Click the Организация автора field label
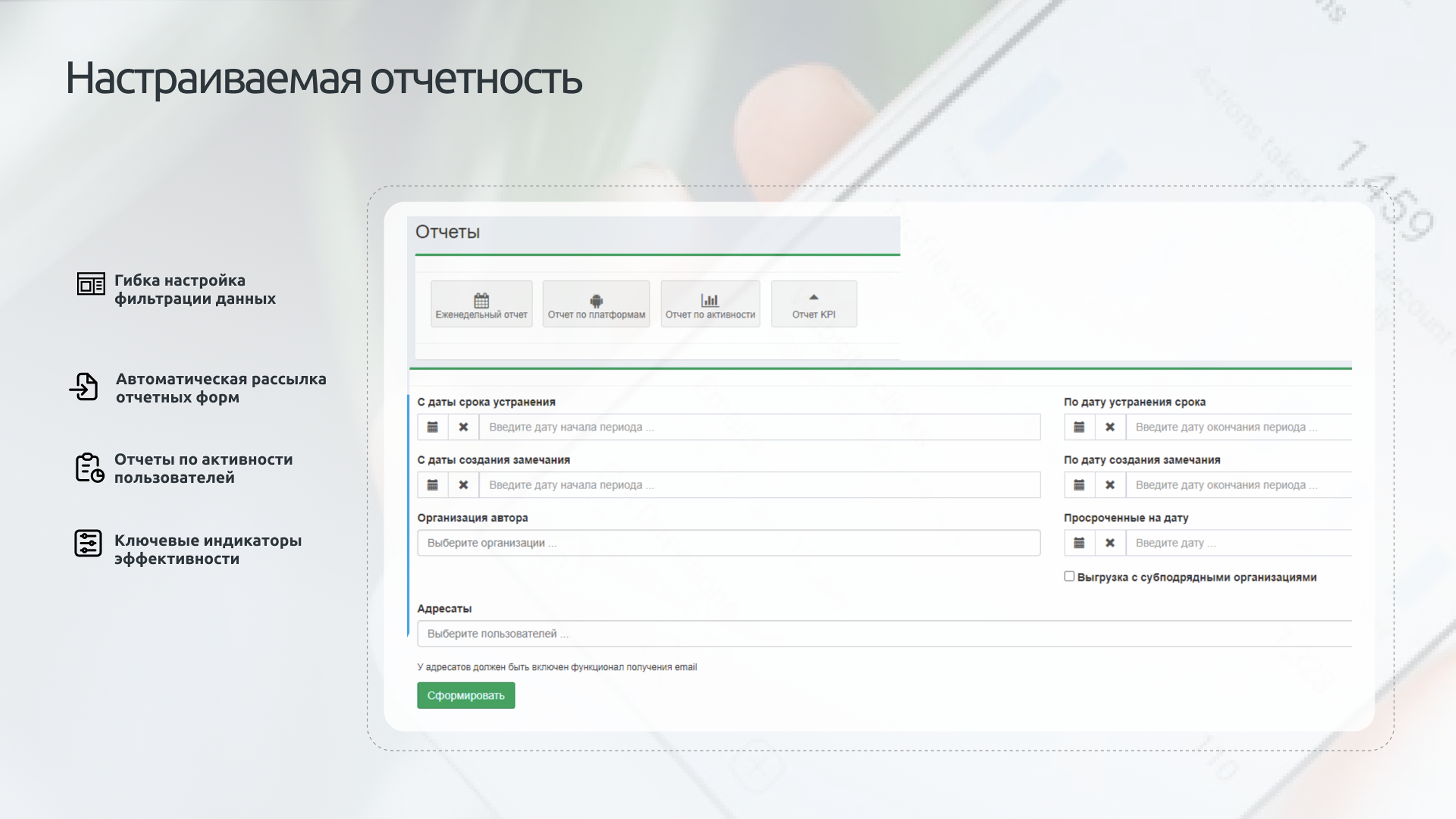The image size is (1456, 819). click(x=472, y=518)
